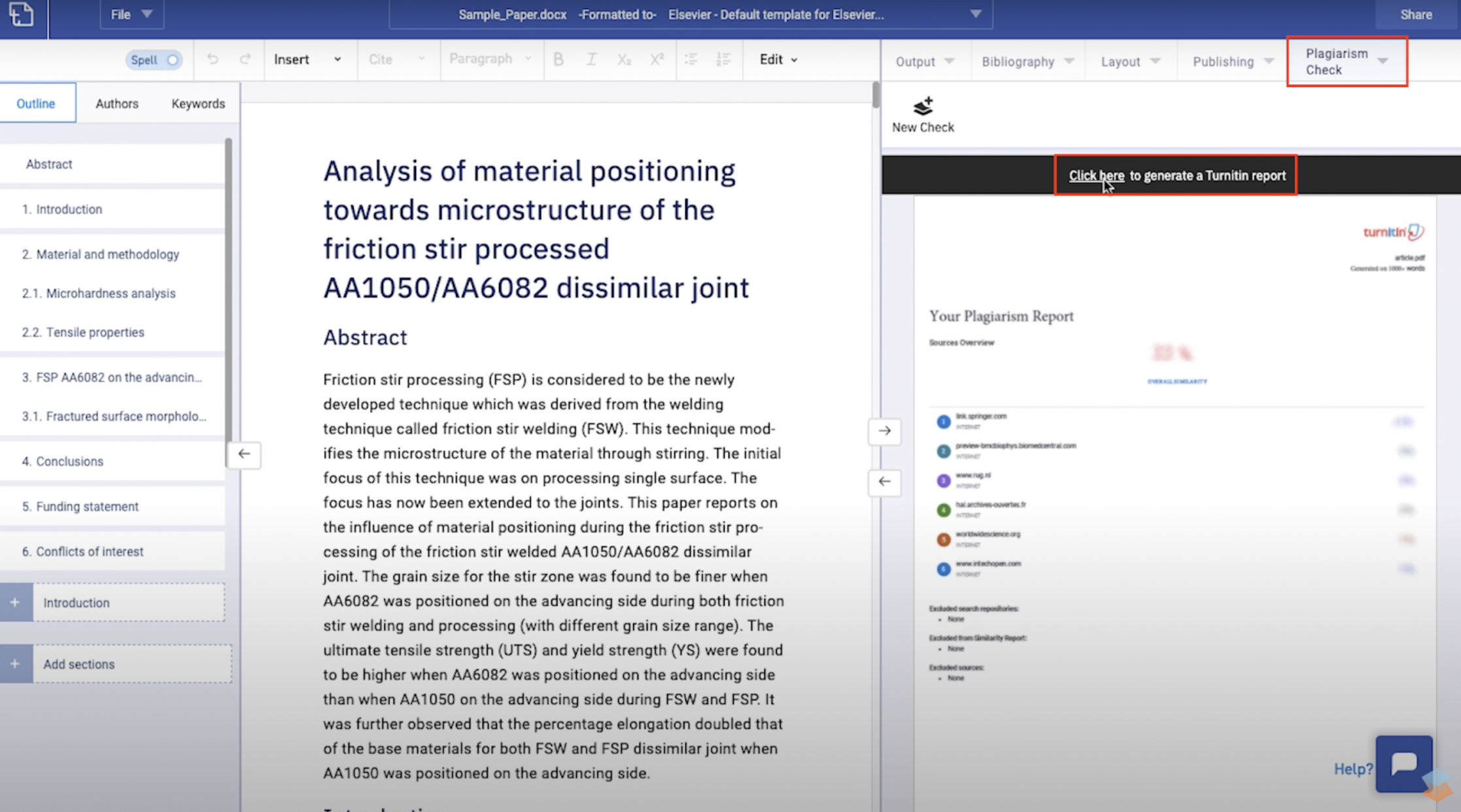Apply superscript formatting icon
1461x812 pixels.
click(x=657, y=59)
